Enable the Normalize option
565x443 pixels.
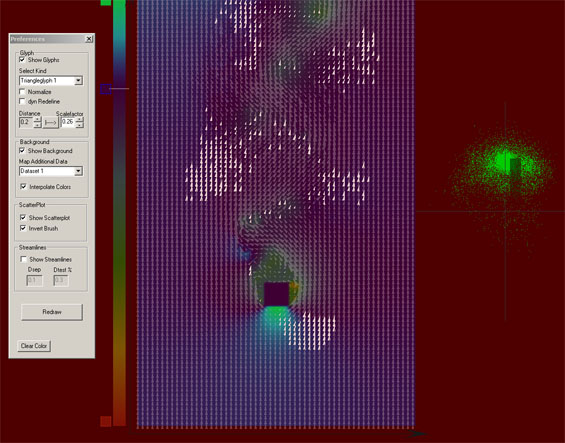coord(22,92)
